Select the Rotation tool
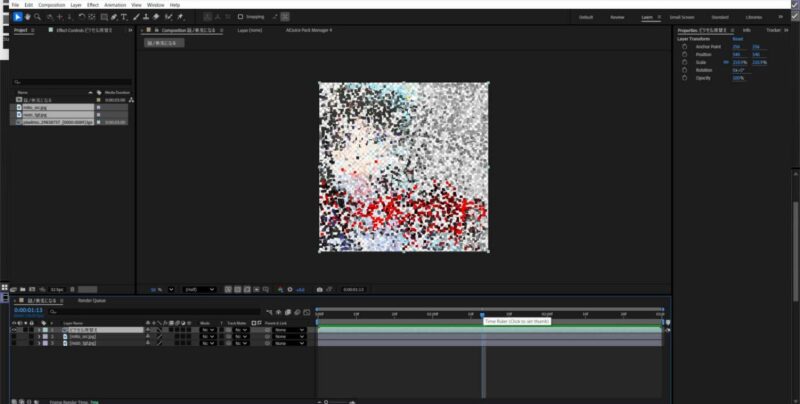800x404 pixels. click(x=81, y=17)
